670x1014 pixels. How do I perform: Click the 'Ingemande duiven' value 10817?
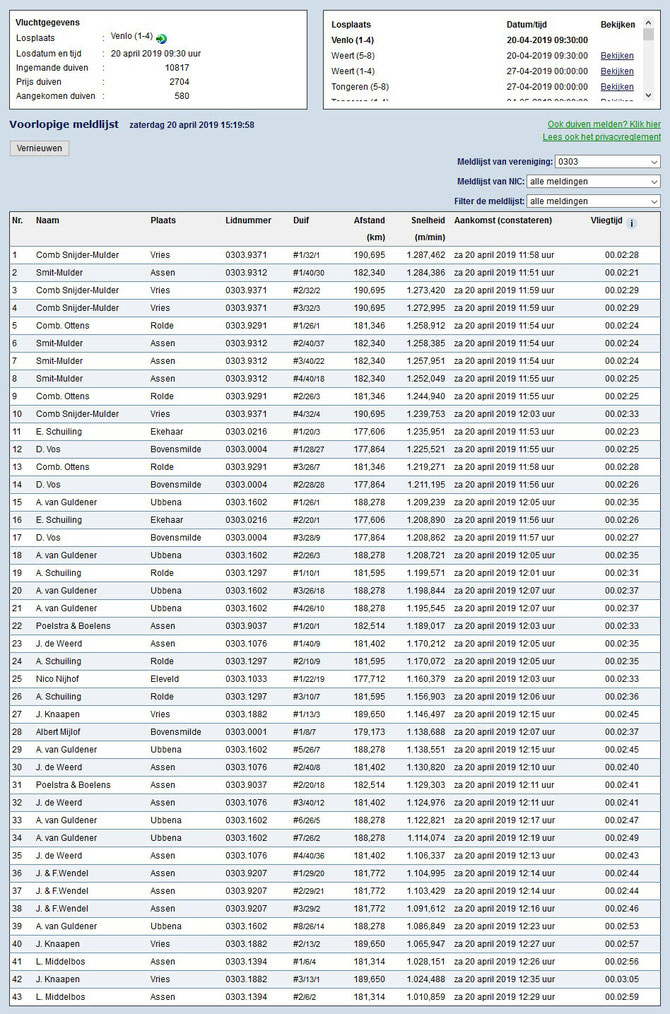click(x=177, y=67)
